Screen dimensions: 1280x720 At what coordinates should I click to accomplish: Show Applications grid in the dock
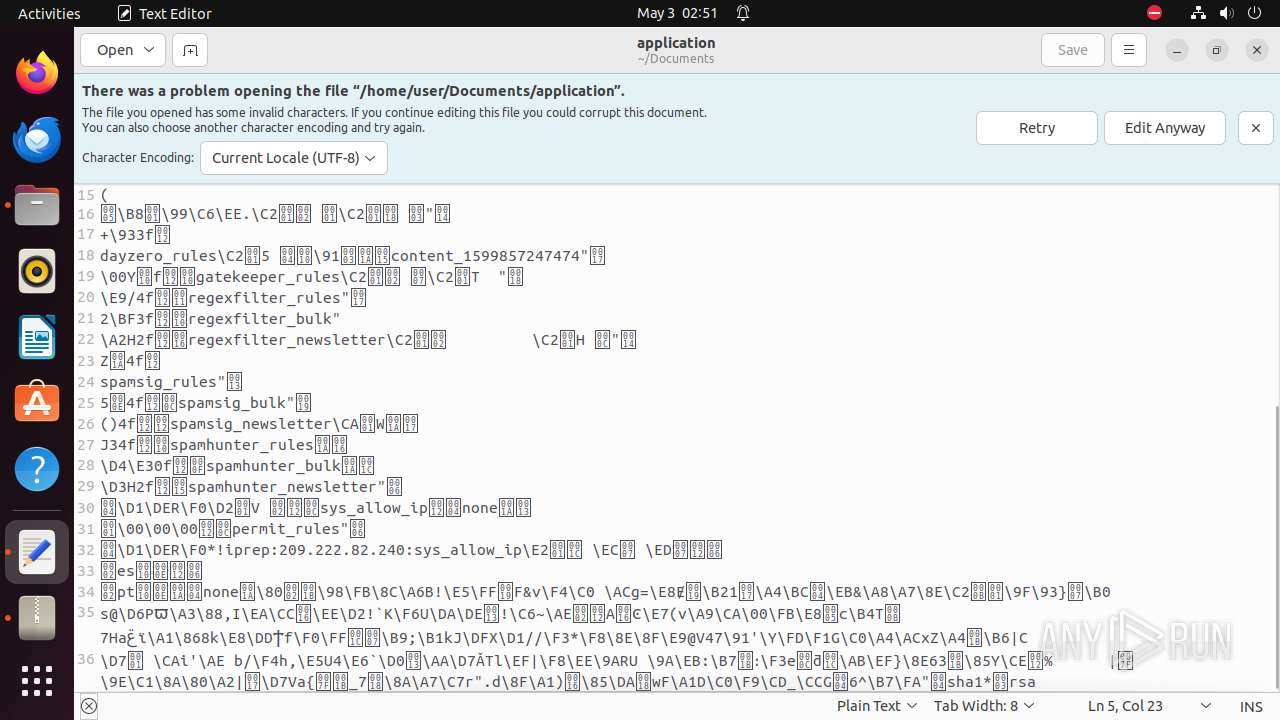point(37,681)
